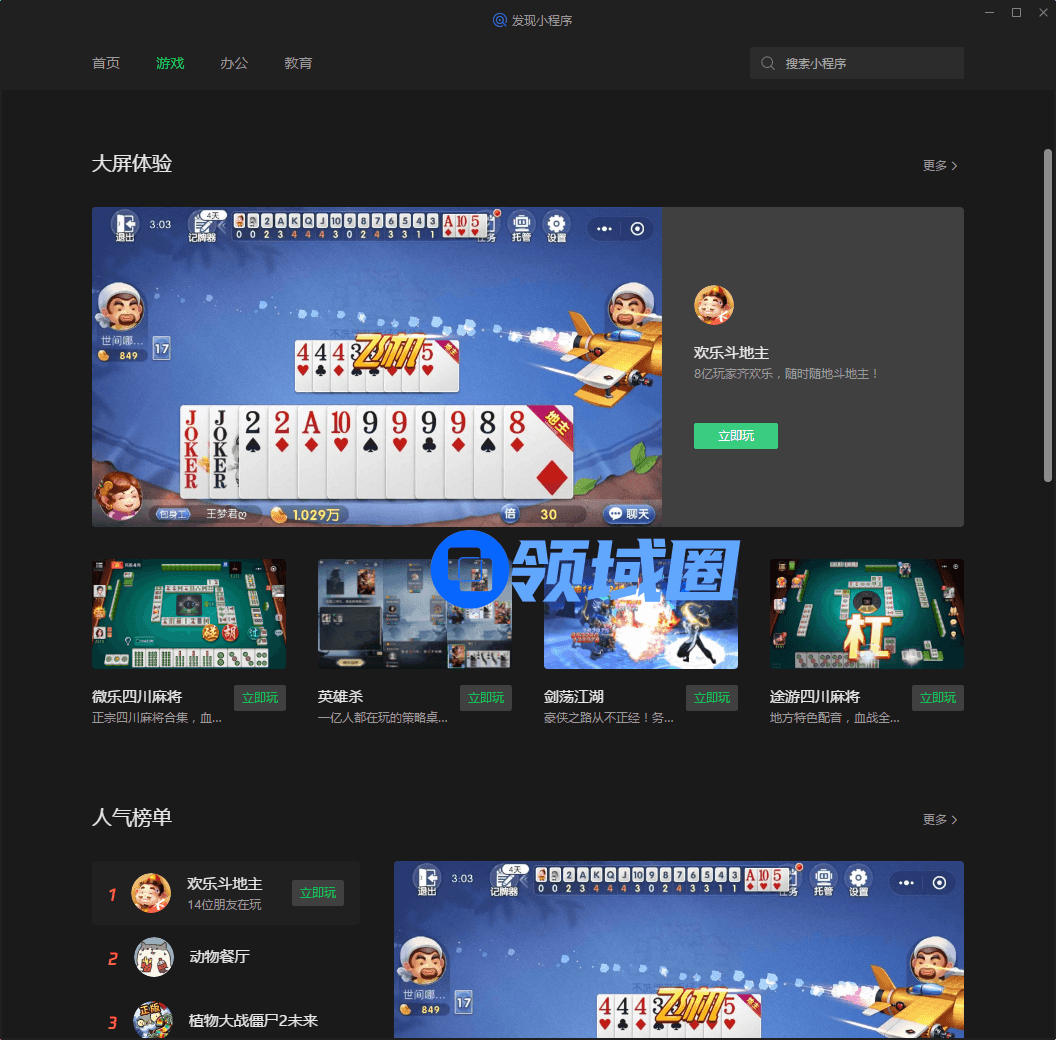Select the 教育 tab

pyautogui.click(x=298, y=63)
